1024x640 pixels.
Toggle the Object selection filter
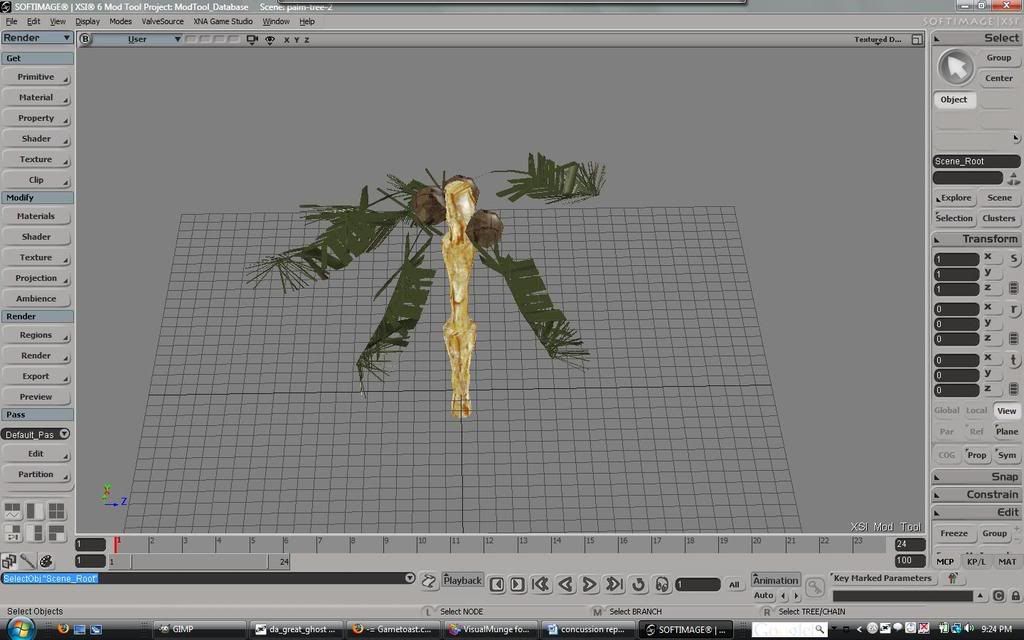953,100
